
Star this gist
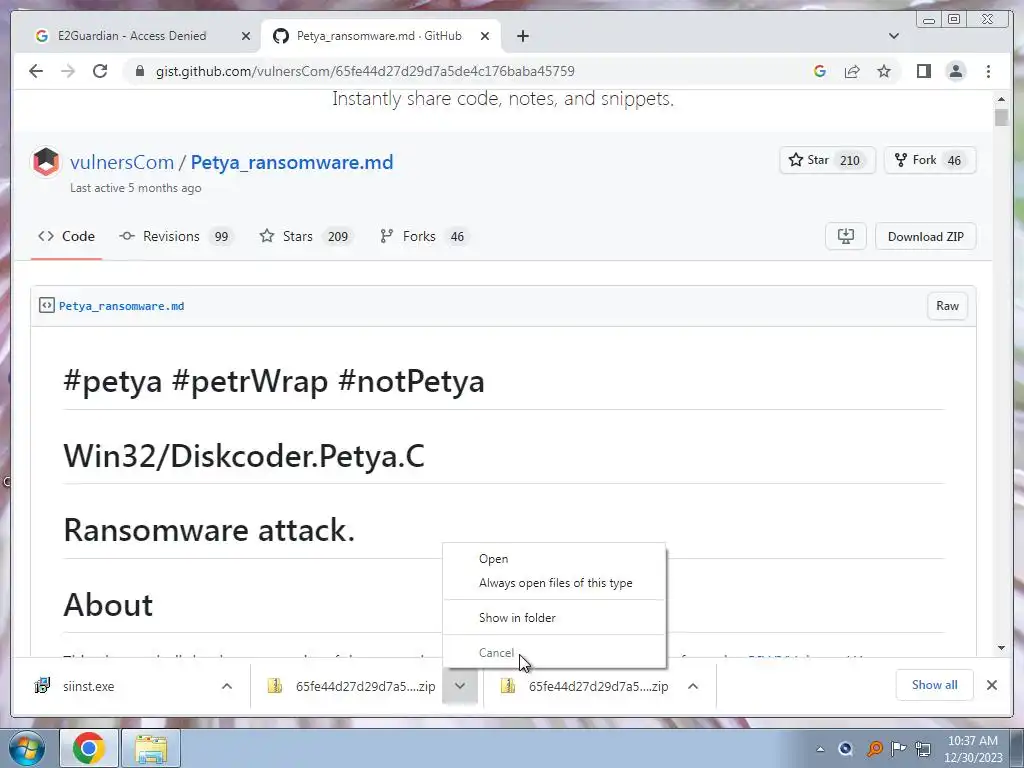click(827, 160)
